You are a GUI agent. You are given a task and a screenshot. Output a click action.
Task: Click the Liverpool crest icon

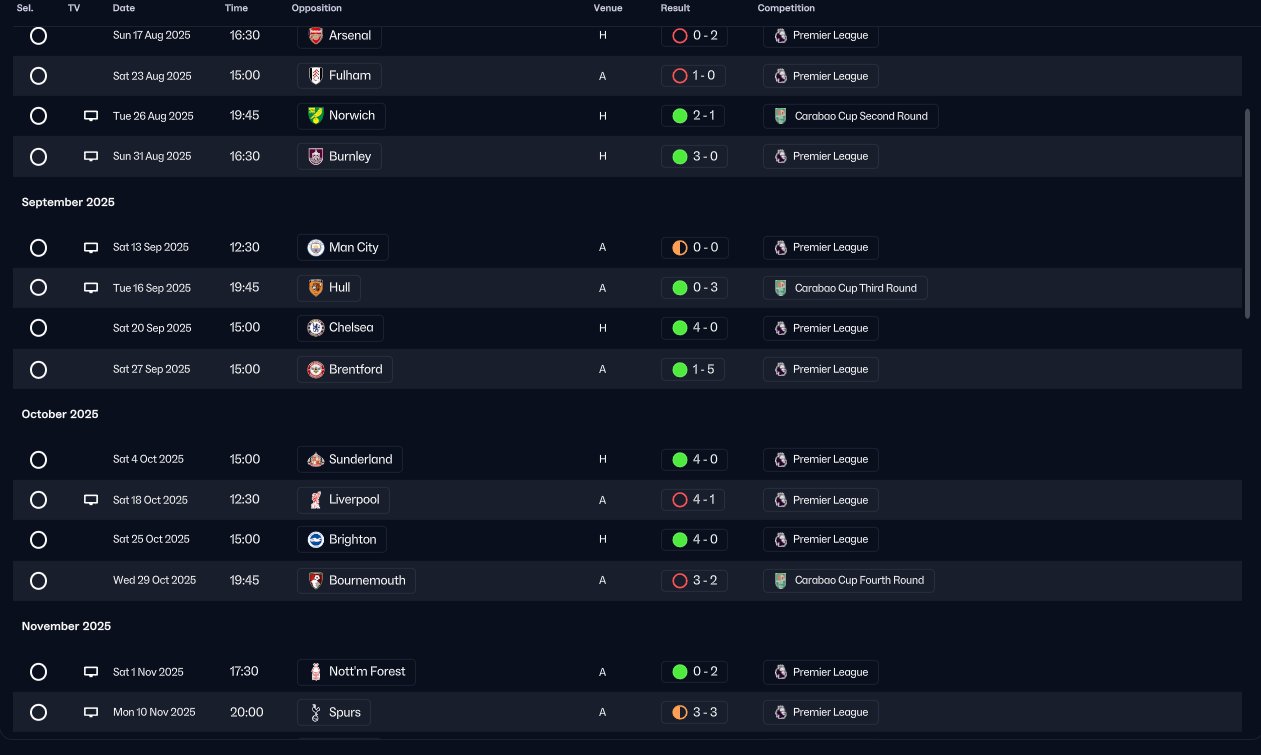click(315, 499)
